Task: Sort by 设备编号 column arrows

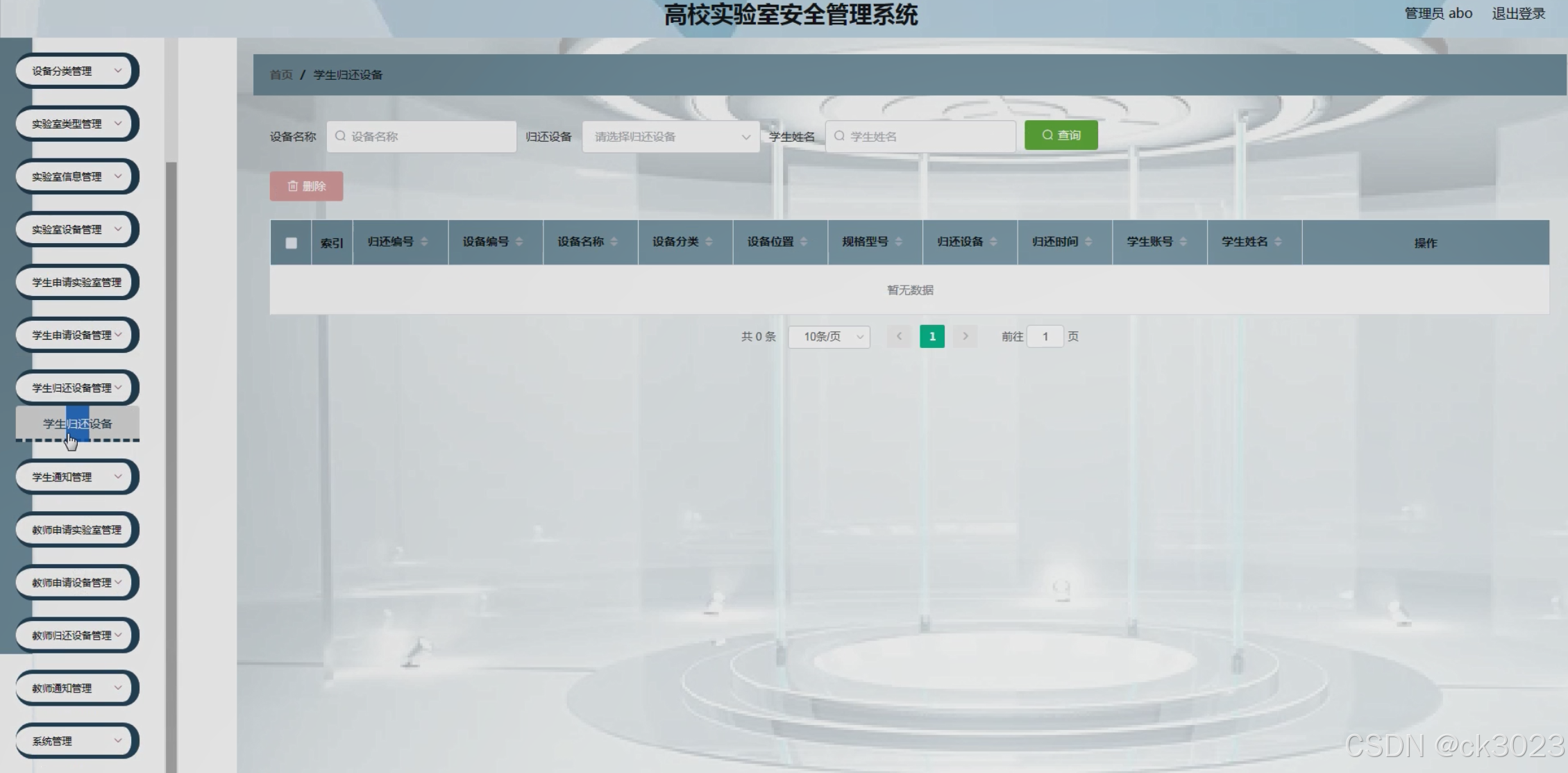Action: [x=519, y=242]
